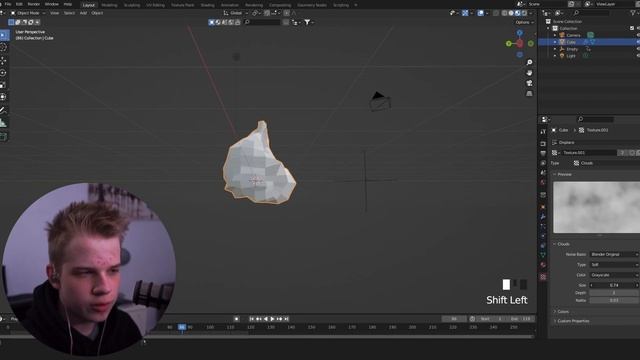Switch viewport to material preview shading

click(x=518, y=13)
